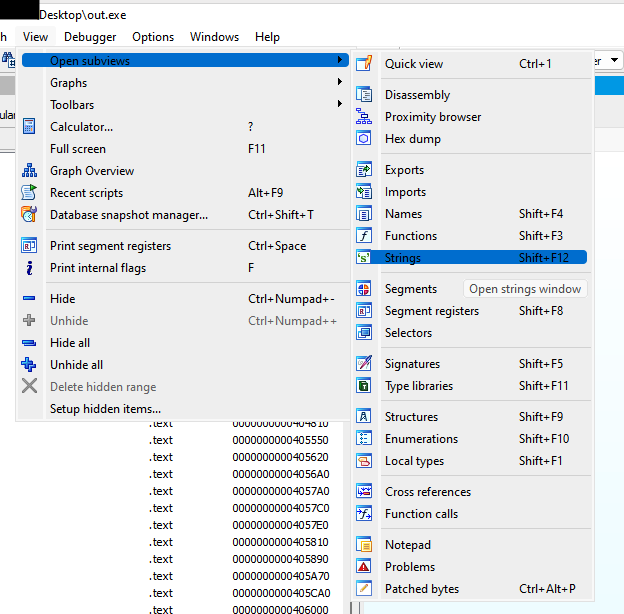This screenshot has height=614, width=624.
Task: Click the Patched bytes pencil icon
Action: [x=364, y=589]
